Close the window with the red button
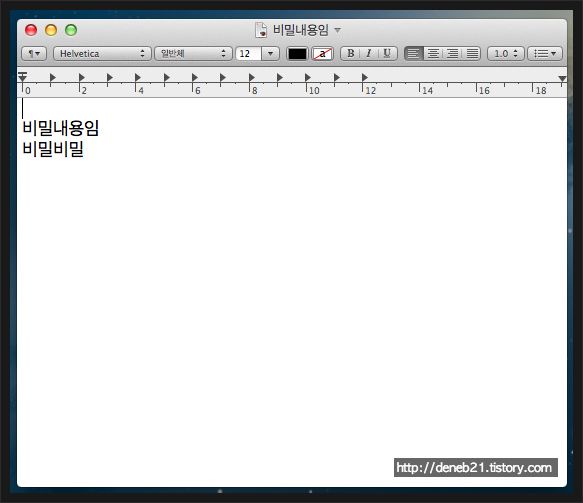 pyautogui.click(x=31, y=30)
